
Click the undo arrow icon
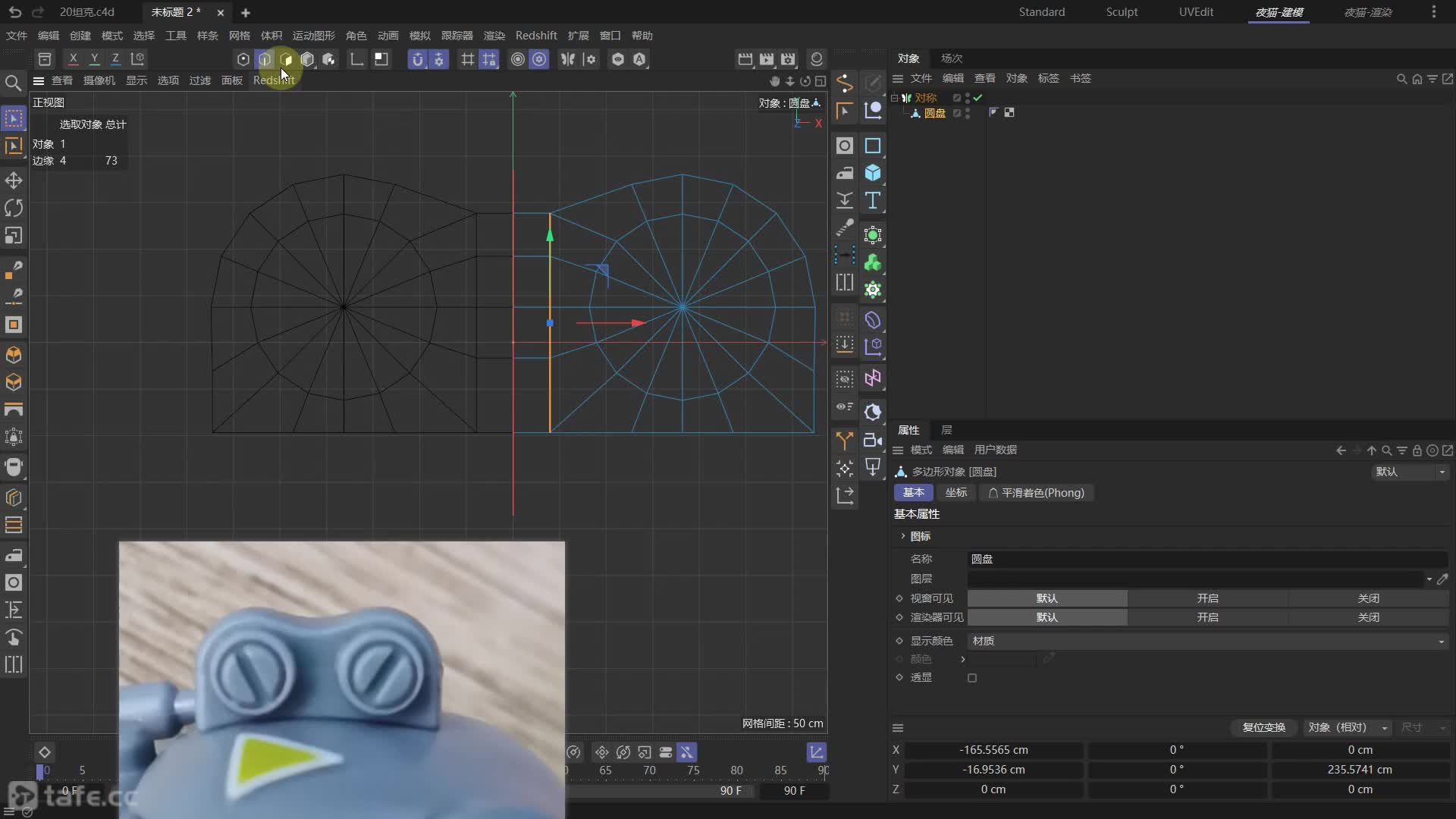(15, 12)
